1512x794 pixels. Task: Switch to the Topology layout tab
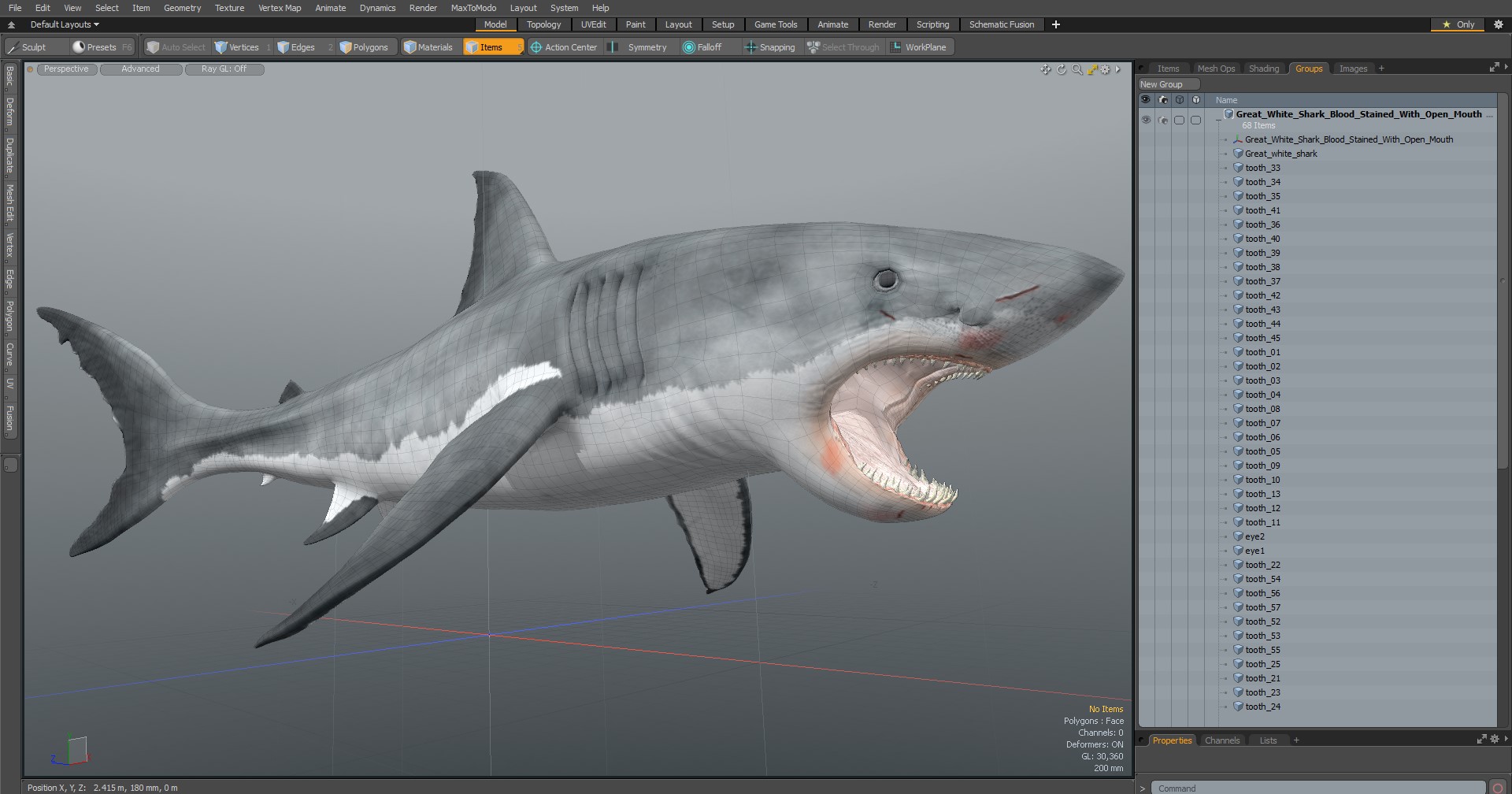tap(543, 24)
